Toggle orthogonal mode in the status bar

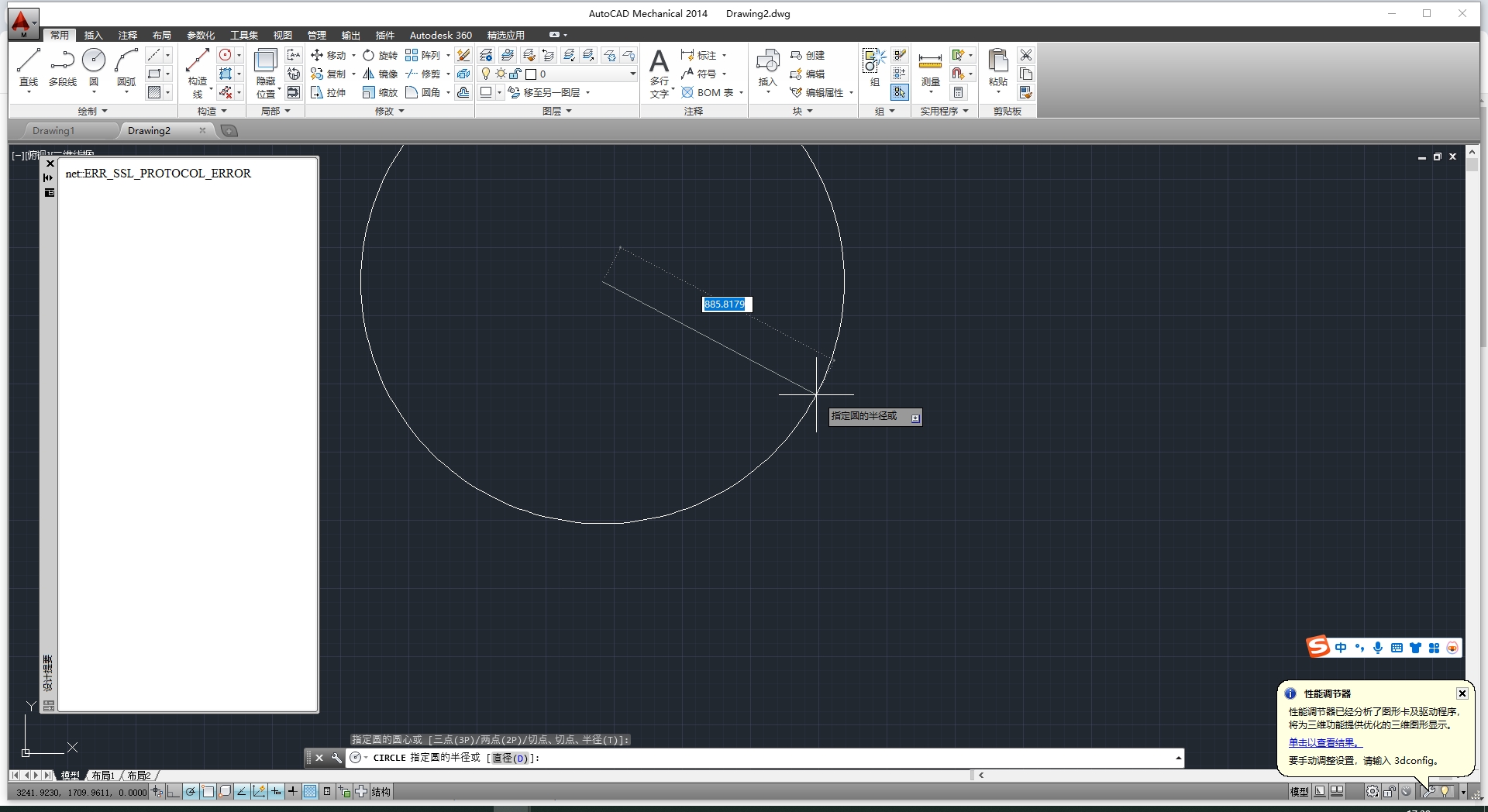(x=173, y=791)
